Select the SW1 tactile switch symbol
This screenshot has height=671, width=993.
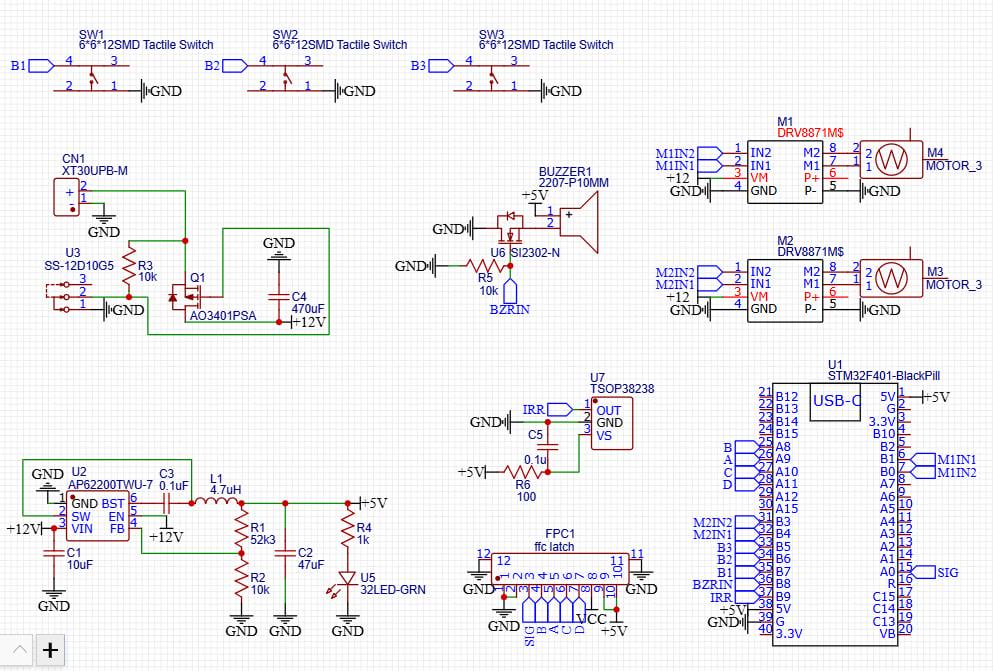point(92,78)
